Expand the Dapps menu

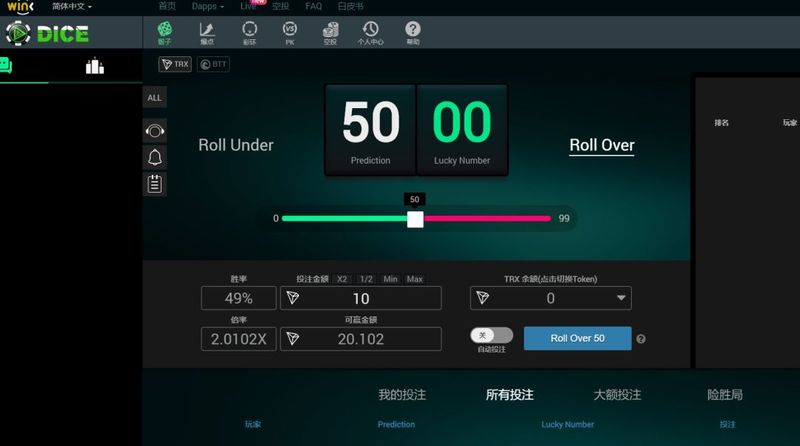(x=208, y=7)
